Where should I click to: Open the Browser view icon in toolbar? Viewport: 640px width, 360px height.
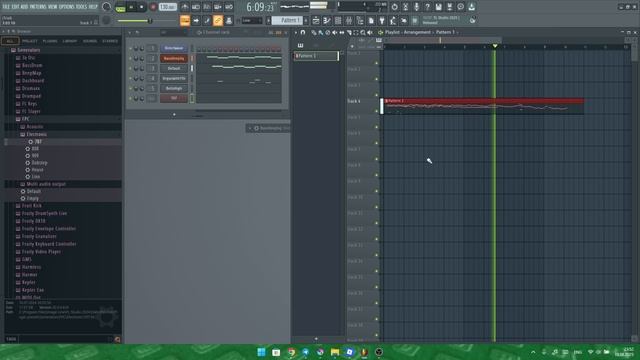360,20
